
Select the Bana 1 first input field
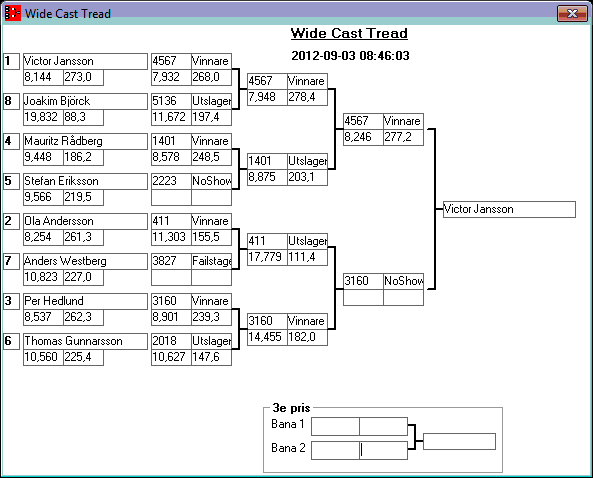coord(335,427)
